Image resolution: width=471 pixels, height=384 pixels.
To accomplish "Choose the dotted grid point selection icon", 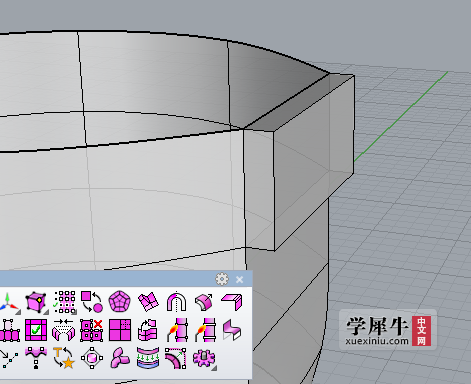I will [64, 302].
